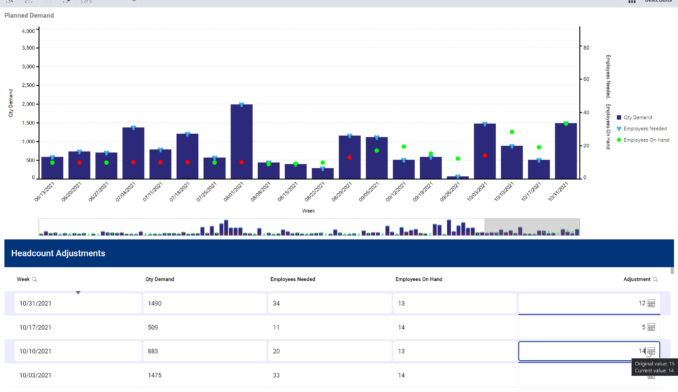The width and height of the screenshot is (678, 392).
Task: Click the Employees Needed value 33
Action: coord(276,375)
